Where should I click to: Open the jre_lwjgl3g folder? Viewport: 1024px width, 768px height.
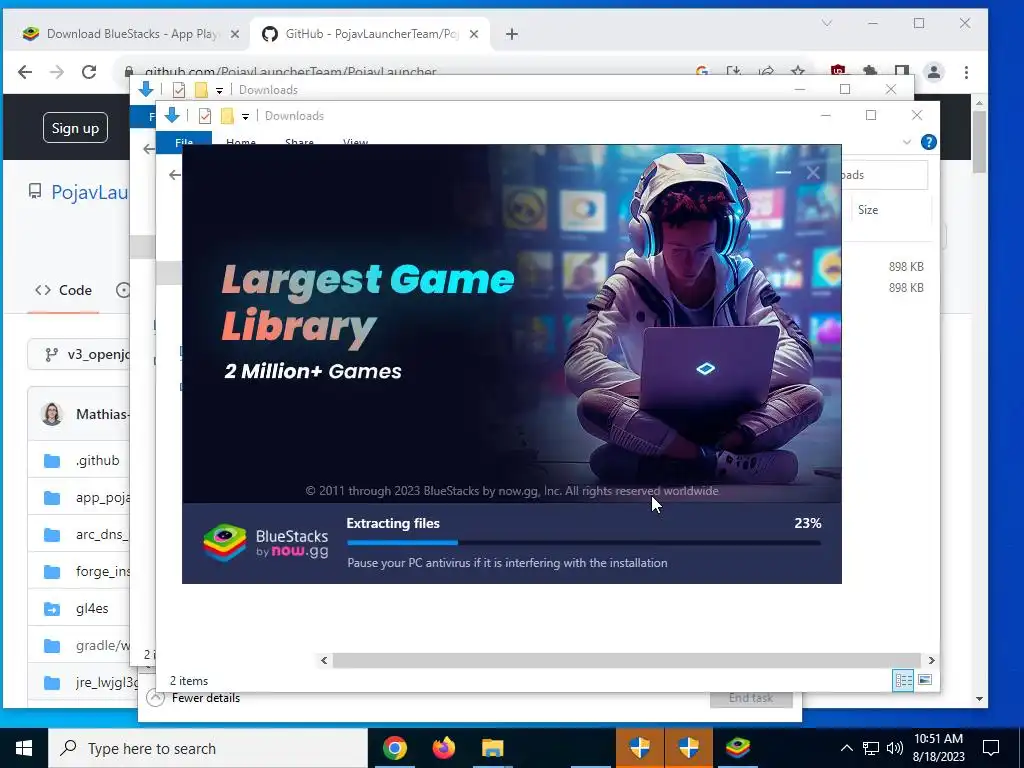[106, 682]
